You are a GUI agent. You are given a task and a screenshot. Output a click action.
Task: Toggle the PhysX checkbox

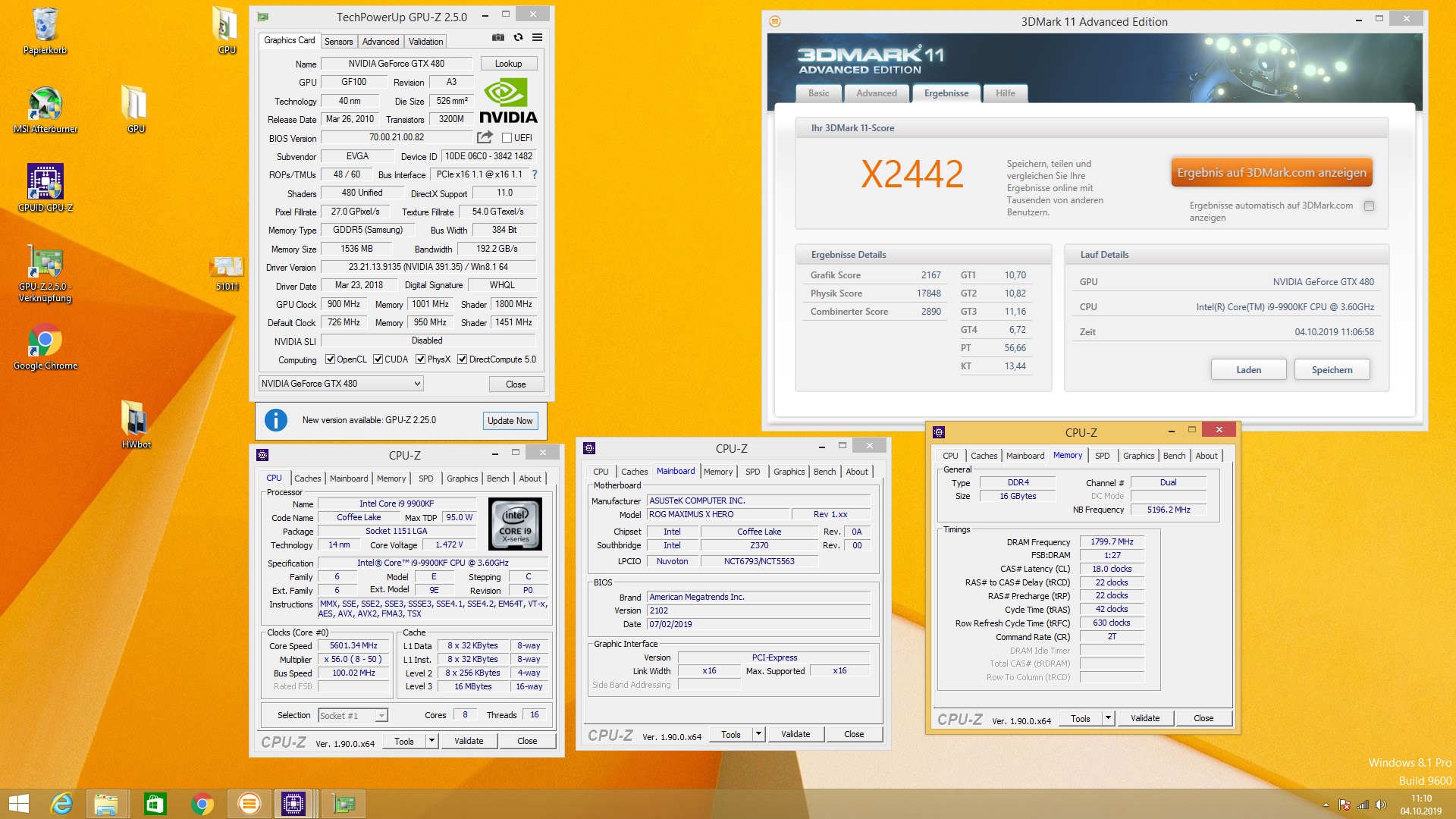click(x=420, y=359)
